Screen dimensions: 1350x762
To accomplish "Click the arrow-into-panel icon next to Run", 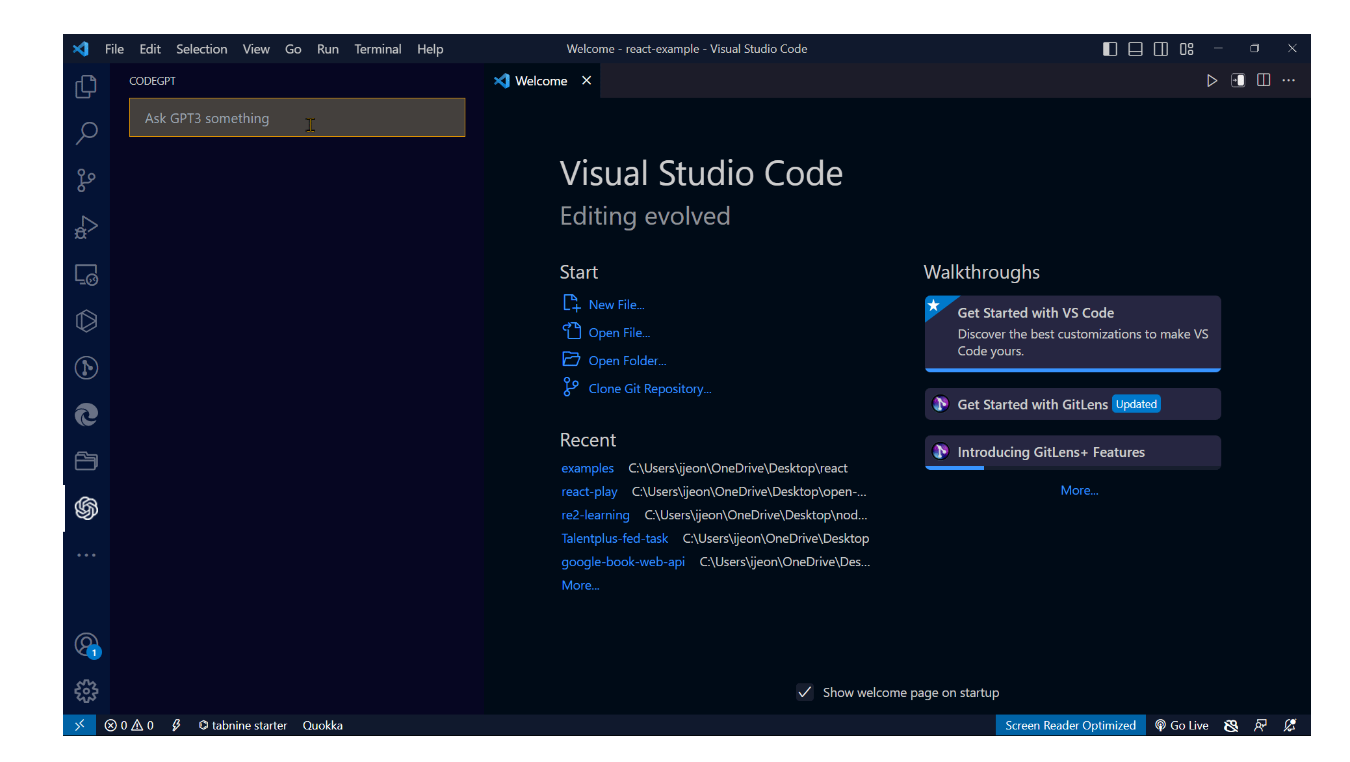I will pyautogui.click(x=1238, y=81).
